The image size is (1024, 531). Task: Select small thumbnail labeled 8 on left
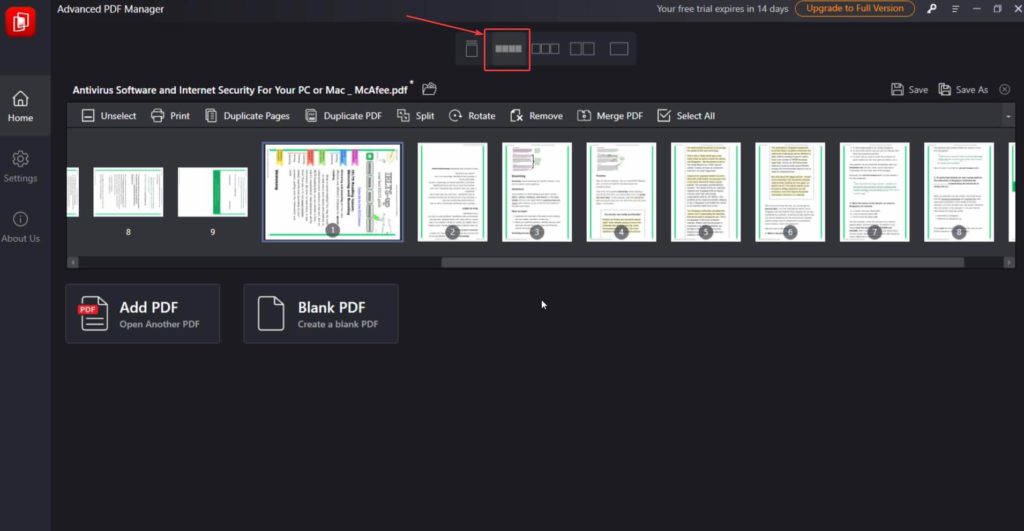pos(128,192)
